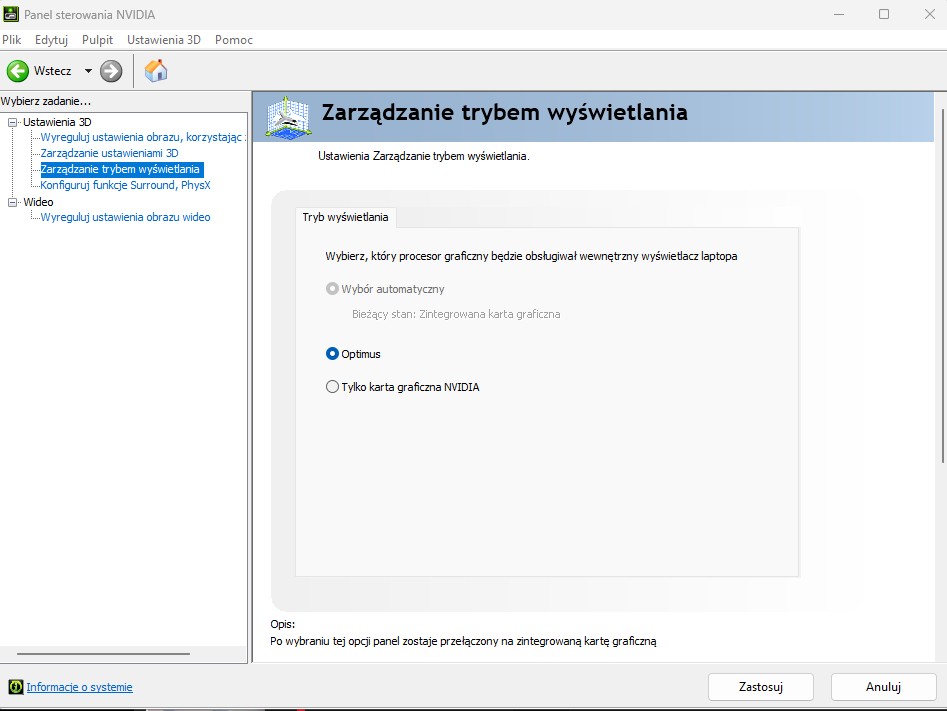
Task: Click the system information icon at bottom left
Action: 15,687
